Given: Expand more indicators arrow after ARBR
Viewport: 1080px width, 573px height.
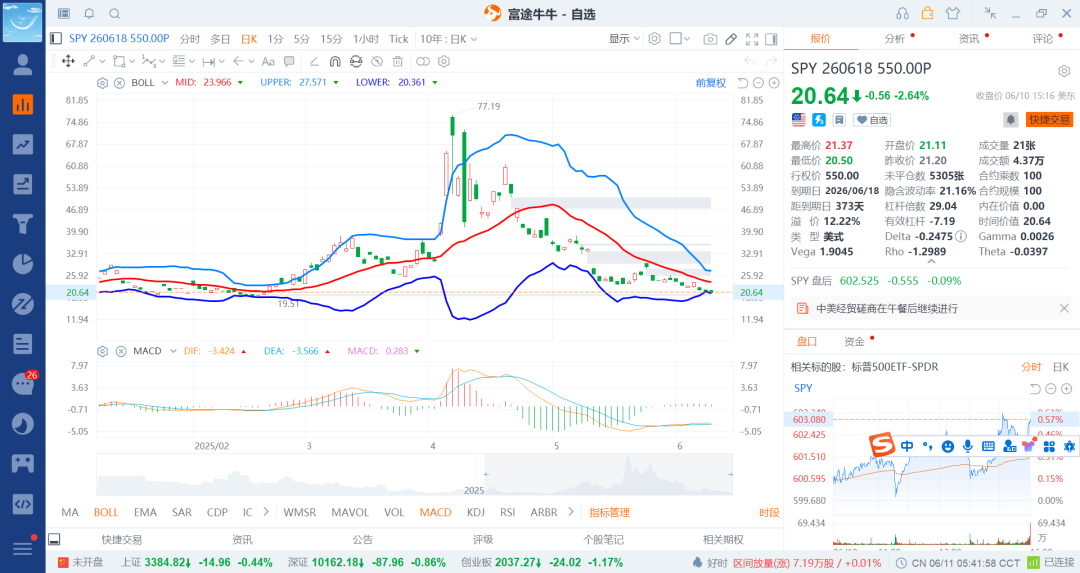Looking at the screenshot, I should (571, 512).
